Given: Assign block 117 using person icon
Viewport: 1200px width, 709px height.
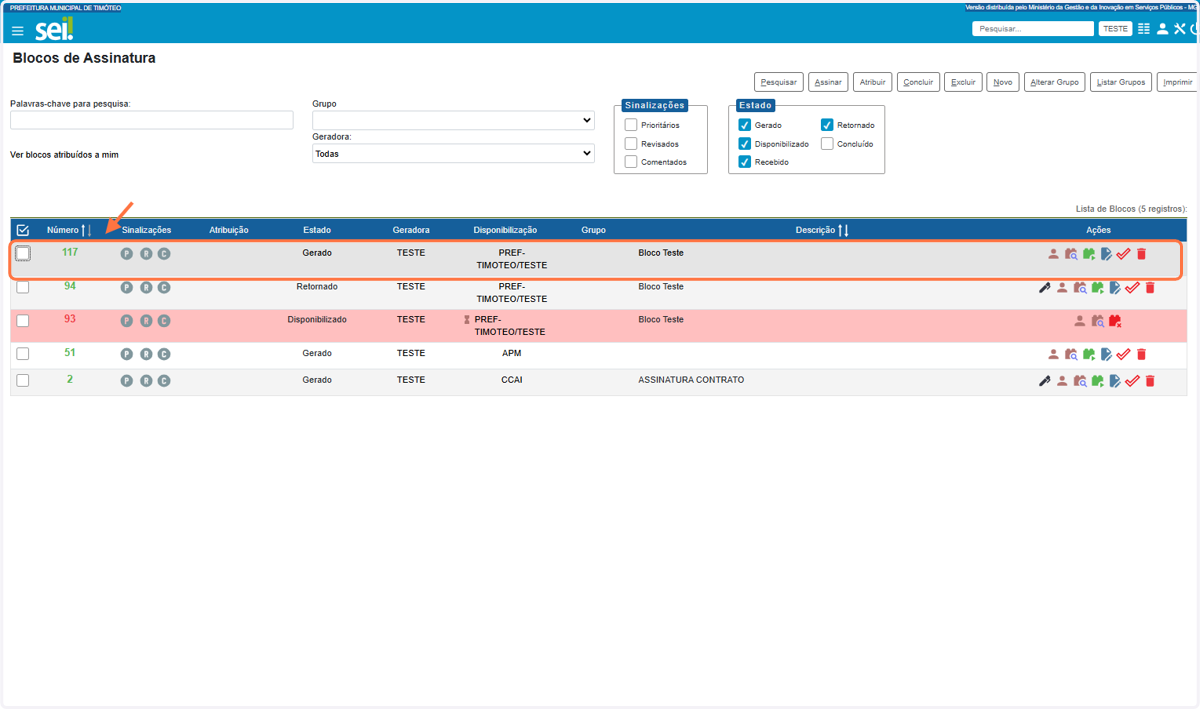Looking at the screenshot, I should point(1053,254).
